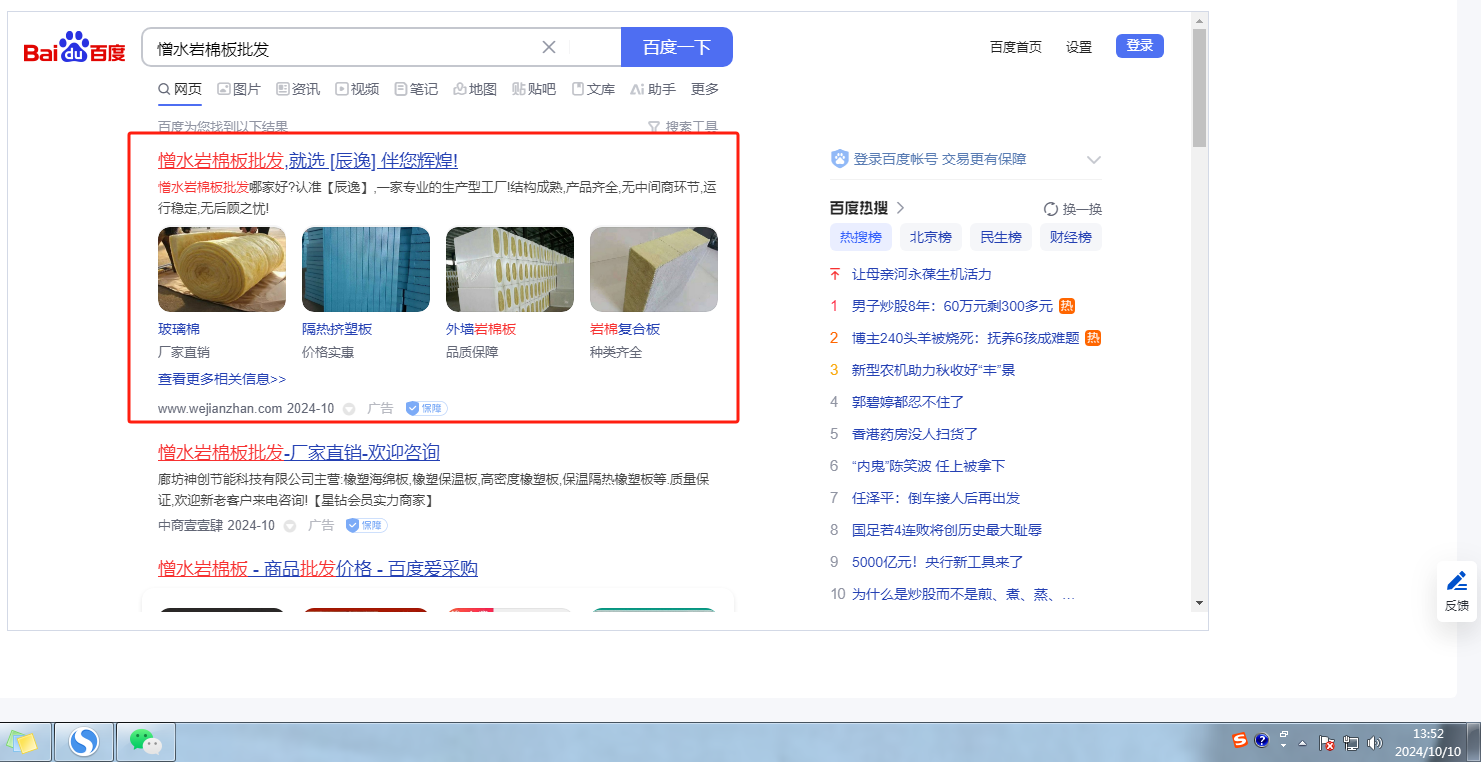Click the blue extruded board thumbnail
Screen dimensions: 1481x762
[366, 270]
